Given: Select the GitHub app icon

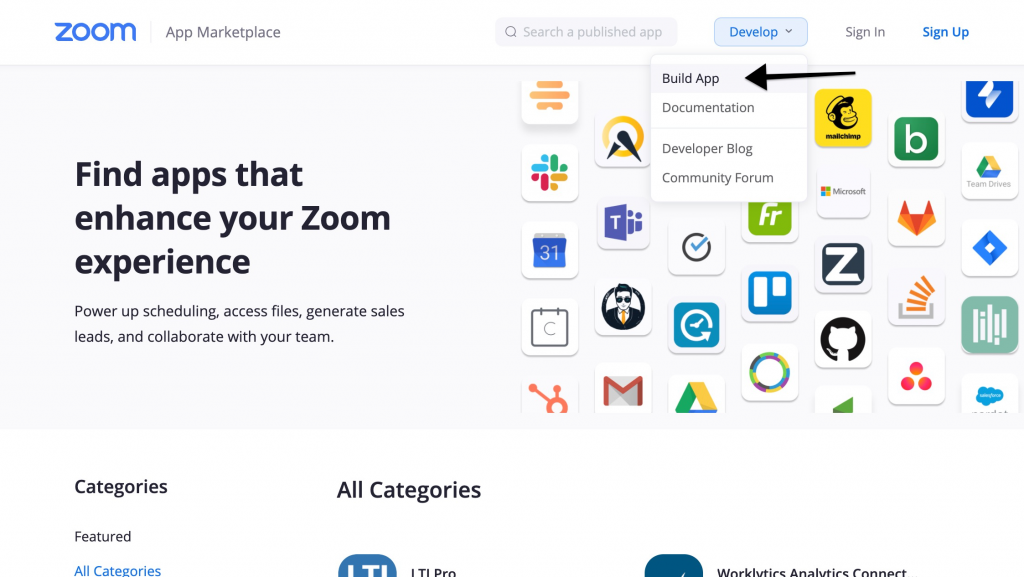Looking at the screenshot, I should [x=843, y=339].
